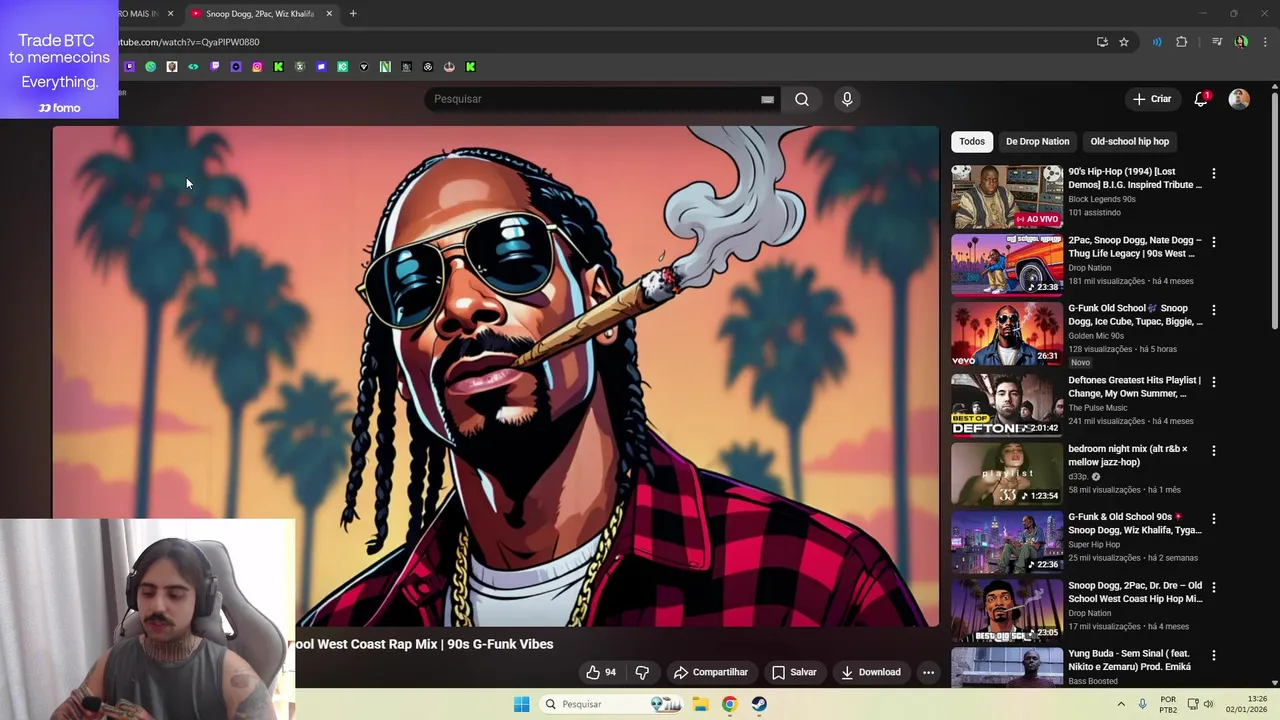Open '2Pac, Snoop Dogg, Nate Dogg – Thug Life Legacy' title
The height and width of the screenshot is (720, 1280).
coord(1135,247)
